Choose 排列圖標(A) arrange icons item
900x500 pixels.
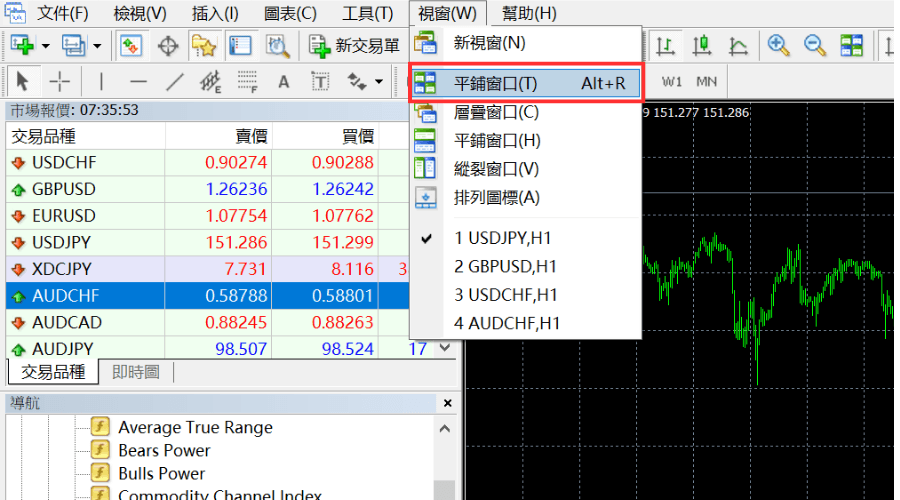point(525,197)
